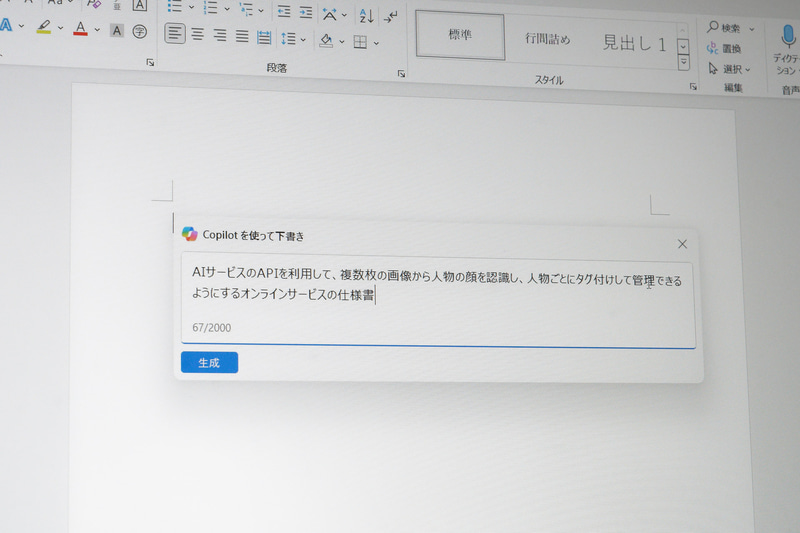
Task: Justify the paragraph text
Action: pyautogui.click(x=242, y=36)
